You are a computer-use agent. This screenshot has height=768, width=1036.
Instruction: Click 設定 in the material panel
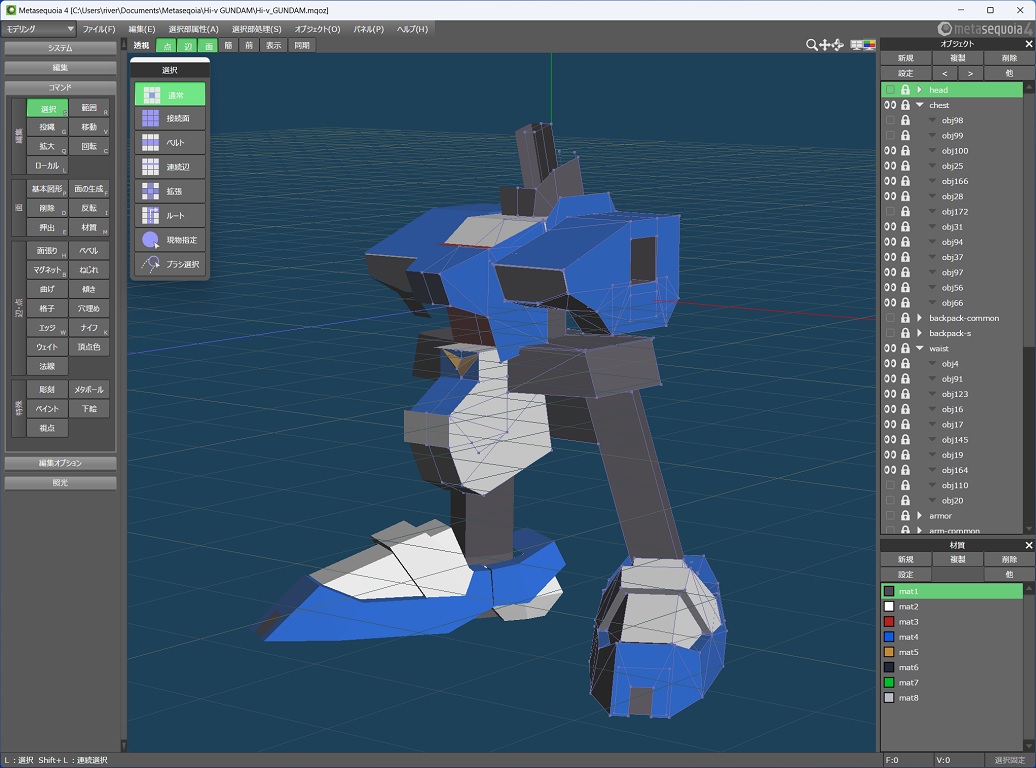[906, 574]
